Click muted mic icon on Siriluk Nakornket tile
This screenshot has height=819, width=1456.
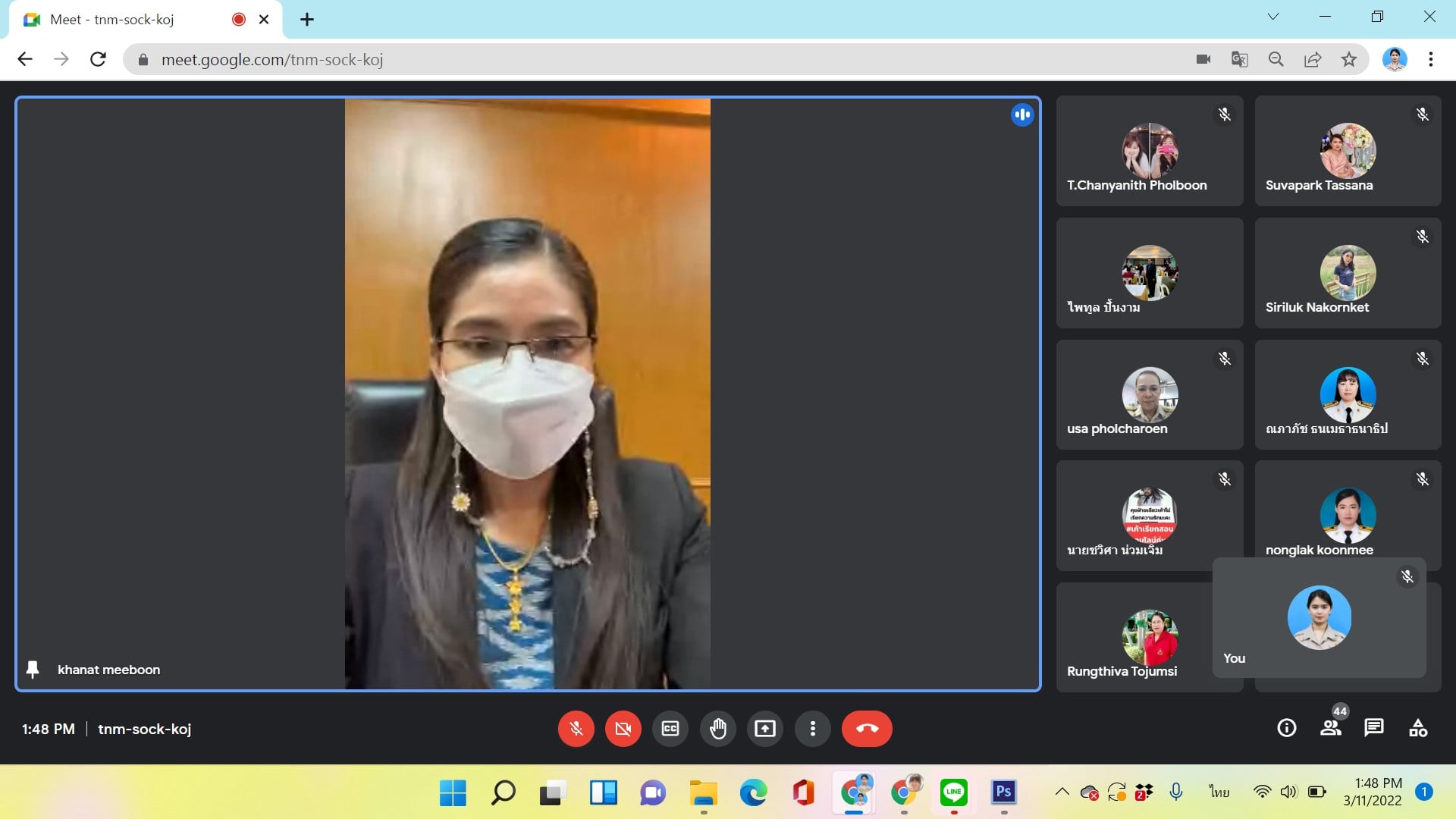(x=1423, y=237)
